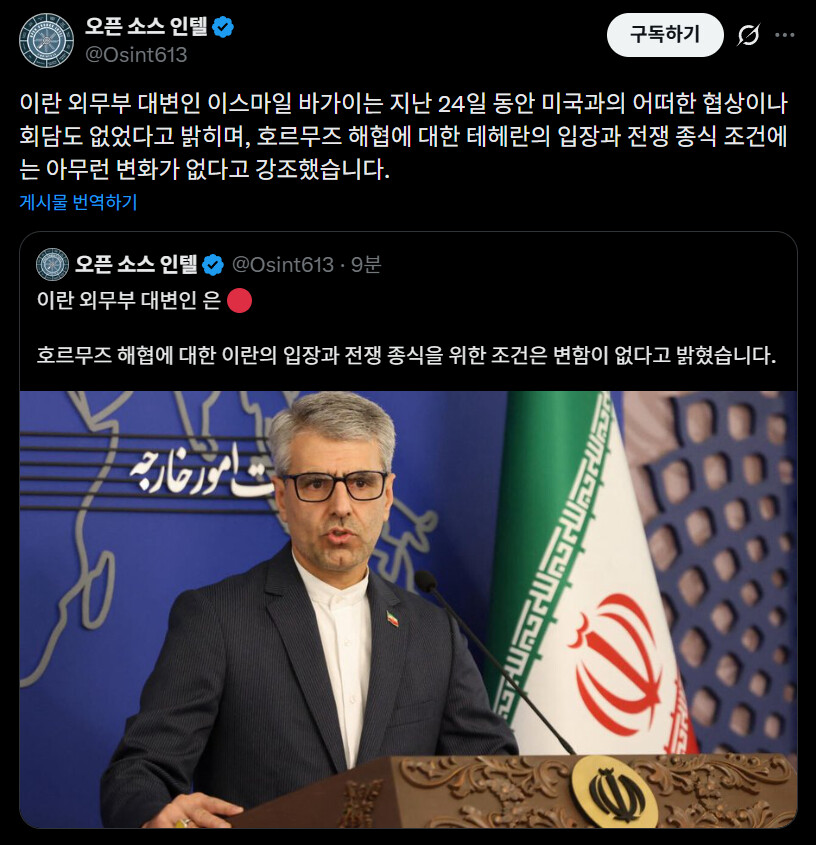Viewport: 816px width, 845px height.
Task: Click the verified badge in the quoted post
Action: pos(213,265)
